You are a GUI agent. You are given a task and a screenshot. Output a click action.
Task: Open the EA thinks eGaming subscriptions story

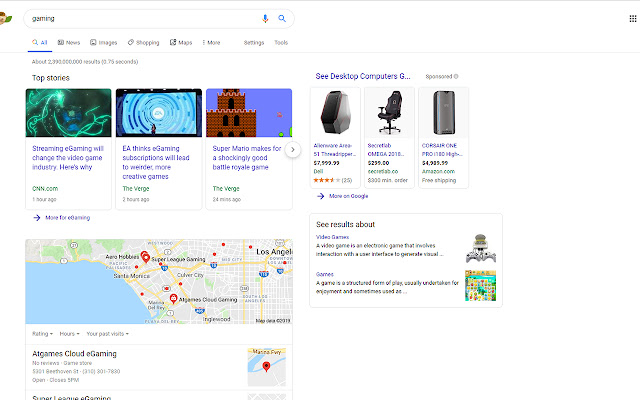(x=156, y=162)
